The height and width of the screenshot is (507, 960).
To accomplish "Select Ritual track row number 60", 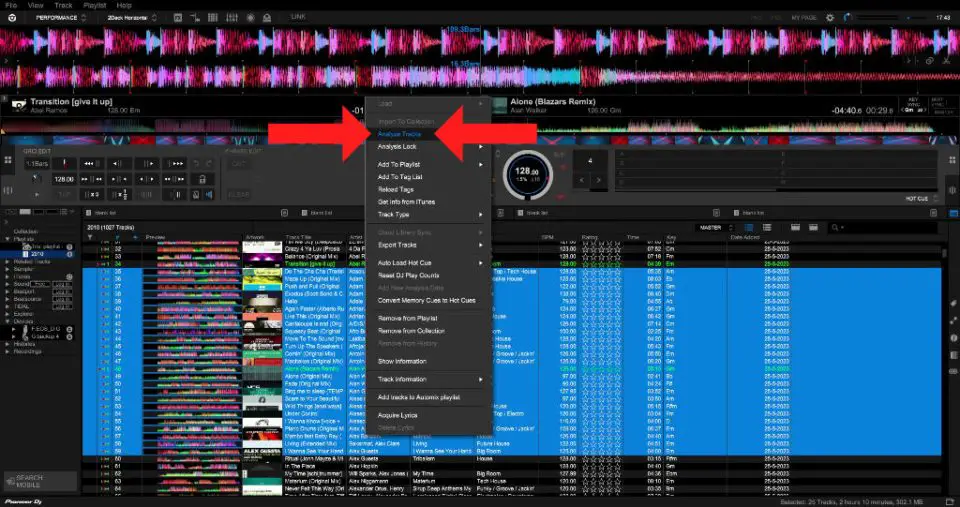I will coord(512,459).
